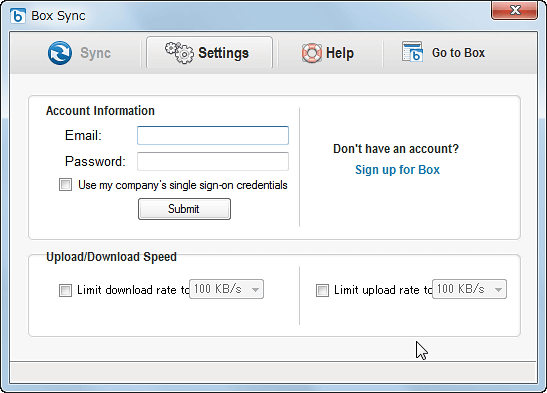Open the Help tab label
The width and height of the screenshot is (547, 393).
(340, 53)
